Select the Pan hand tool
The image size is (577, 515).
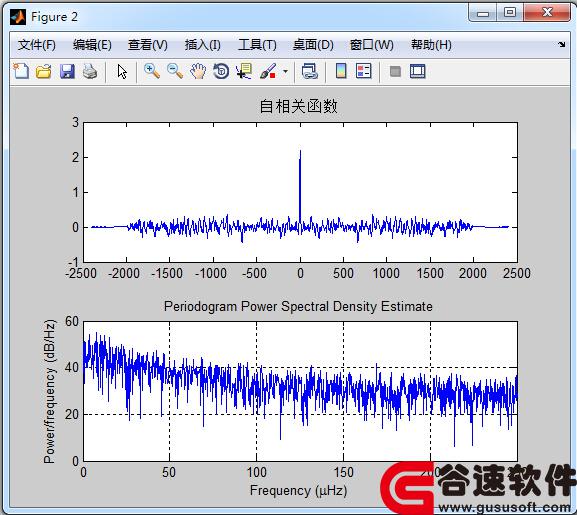(198, 71)
